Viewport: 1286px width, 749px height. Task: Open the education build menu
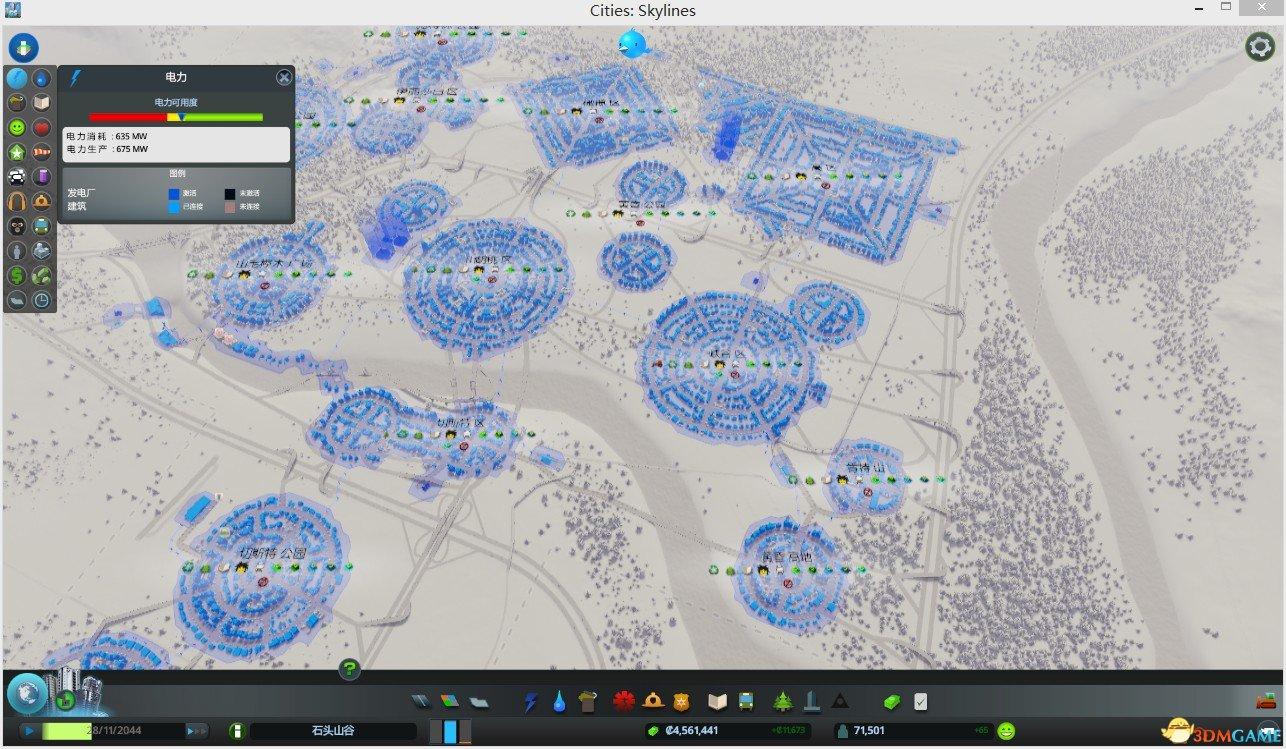point(717,702)
